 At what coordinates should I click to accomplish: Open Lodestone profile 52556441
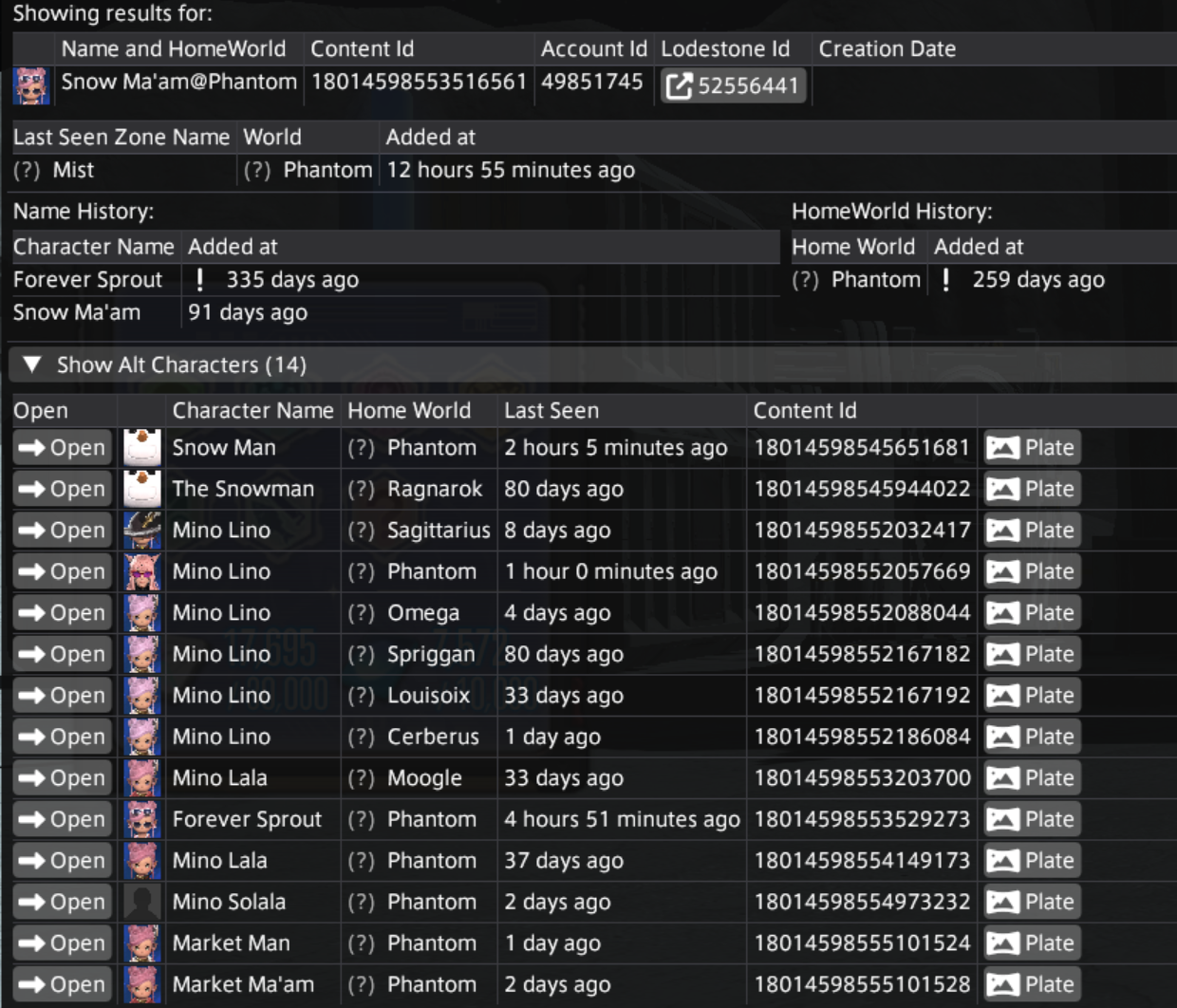733,85
